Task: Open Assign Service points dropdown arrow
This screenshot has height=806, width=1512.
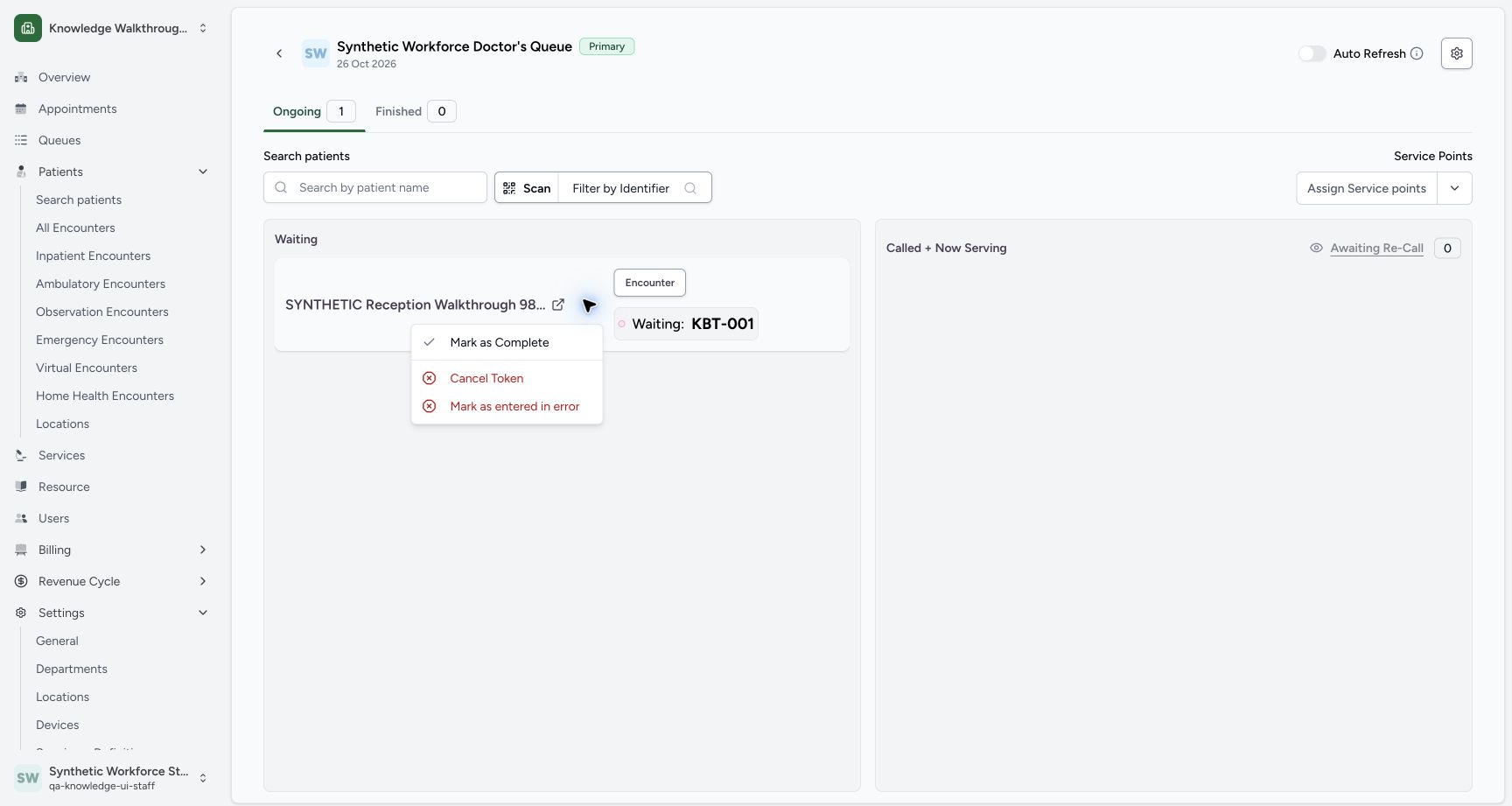Action: 1454,188
